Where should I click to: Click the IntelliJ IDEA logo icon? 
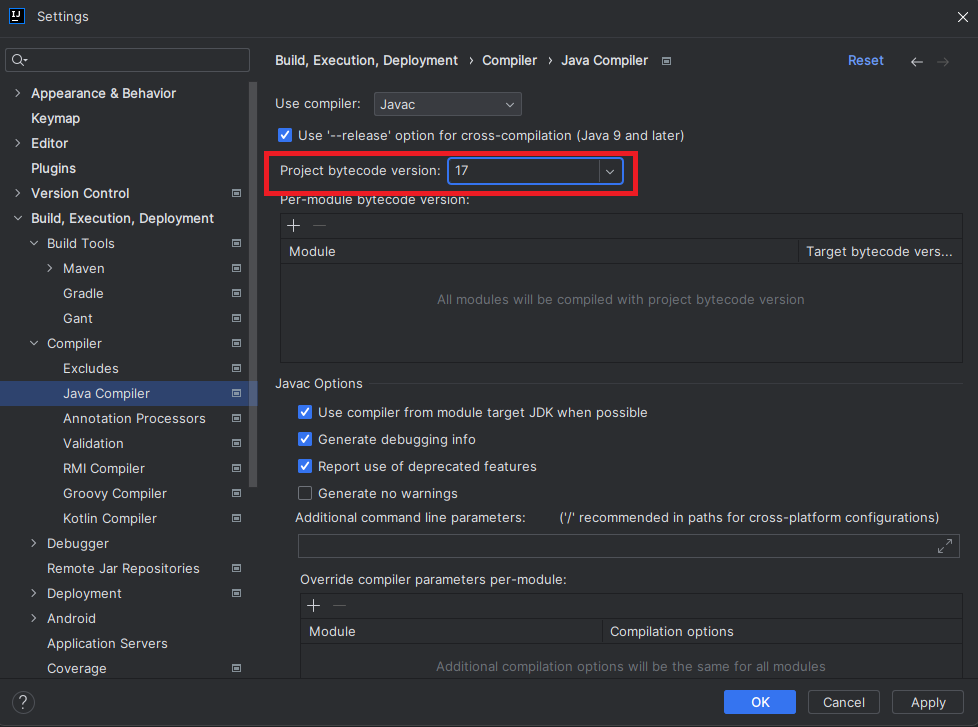pyautogui.click(x=17, y=16)
